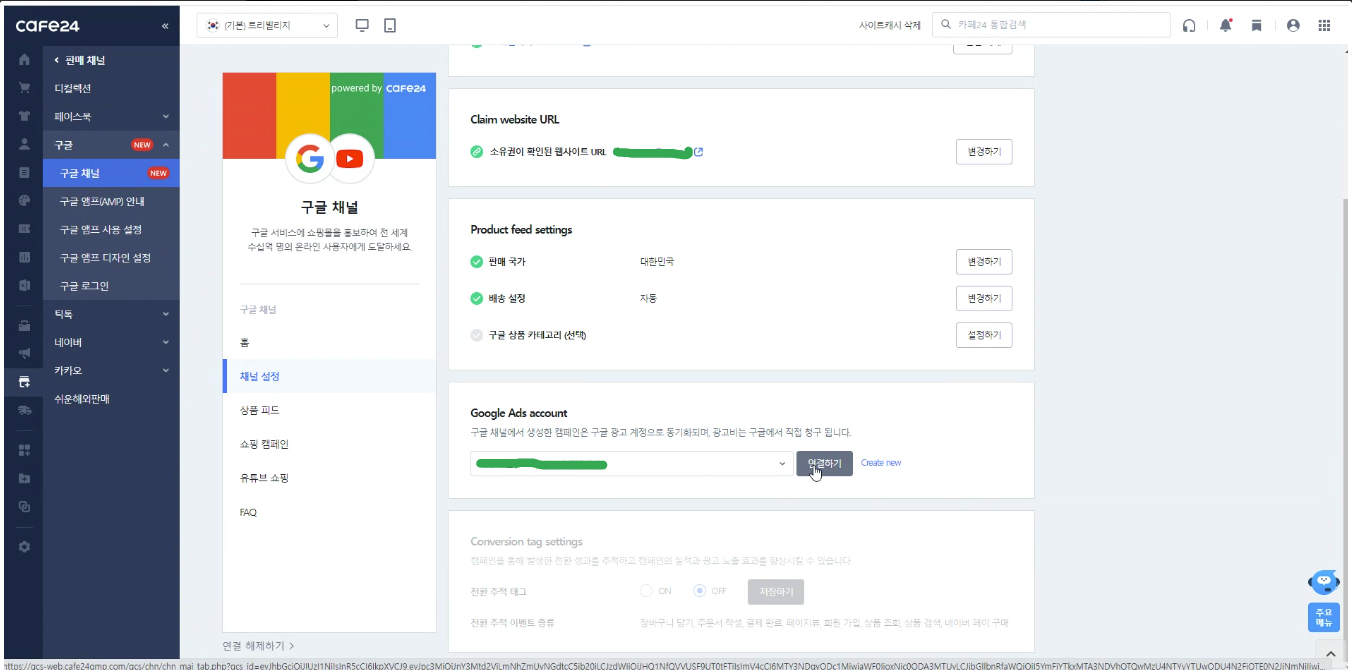Click the Create new link

pos(881,463)
